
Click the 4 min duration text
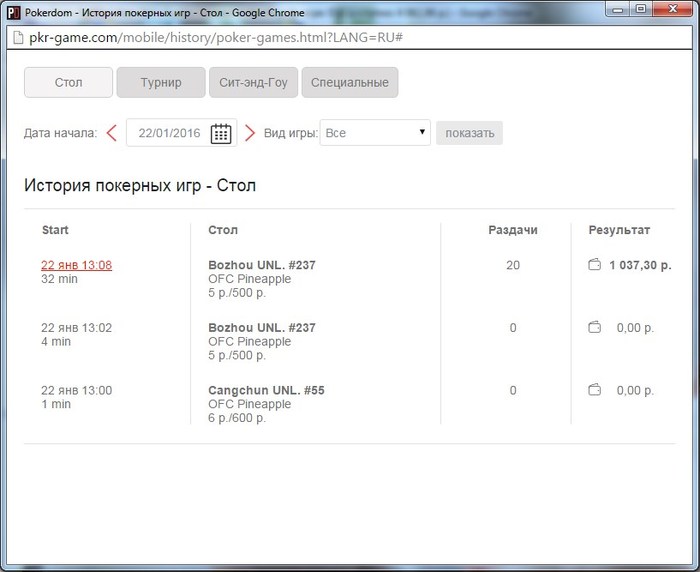coord(56,342)
